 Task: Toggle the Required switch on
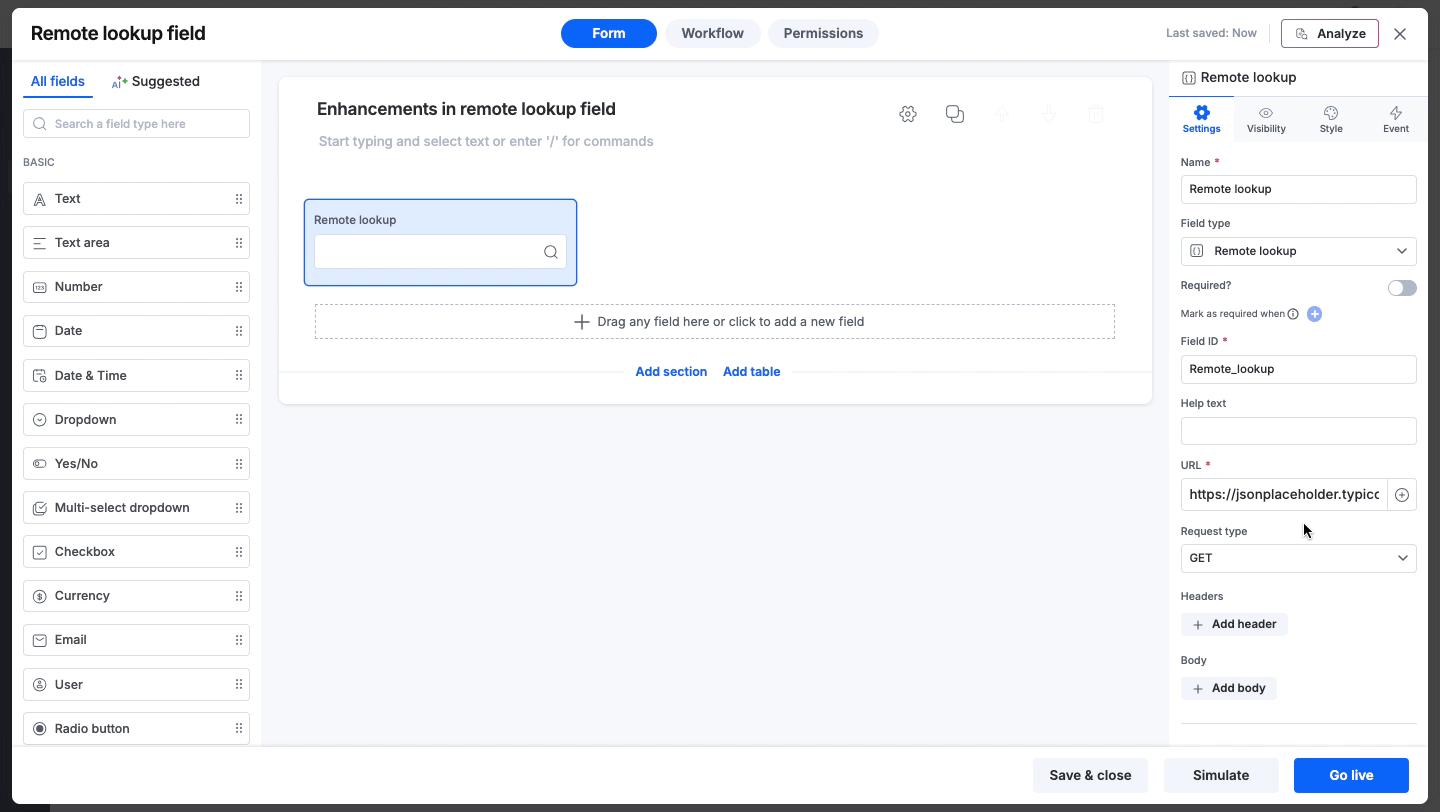1402,288
